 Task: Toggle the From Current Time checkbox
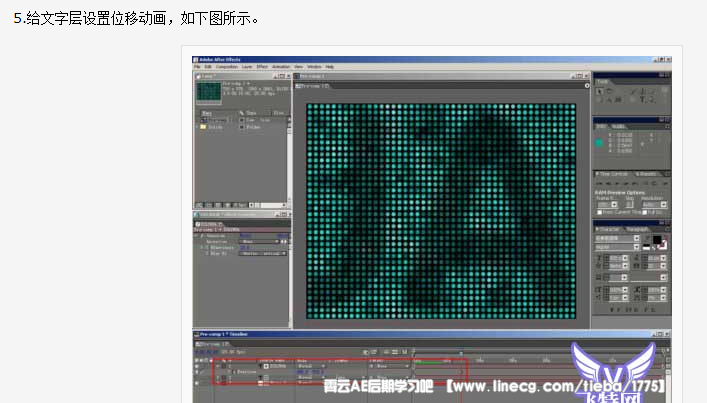pyautogui.click(x=599, y=212)
